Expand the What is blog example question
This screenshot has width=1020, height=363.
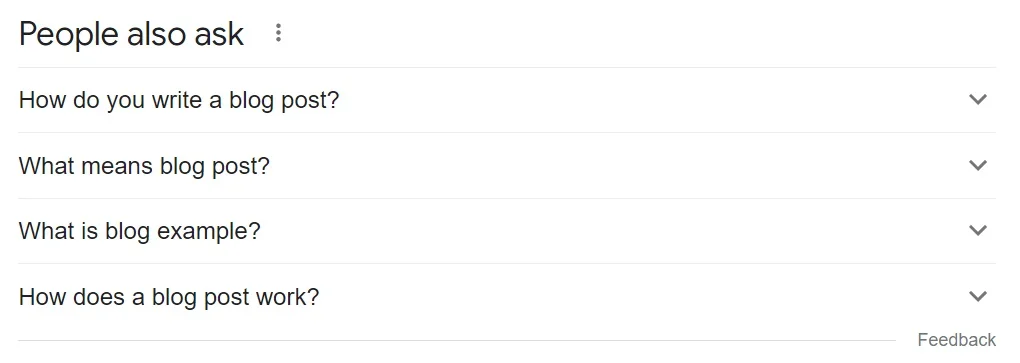click(x=507, y=231)
